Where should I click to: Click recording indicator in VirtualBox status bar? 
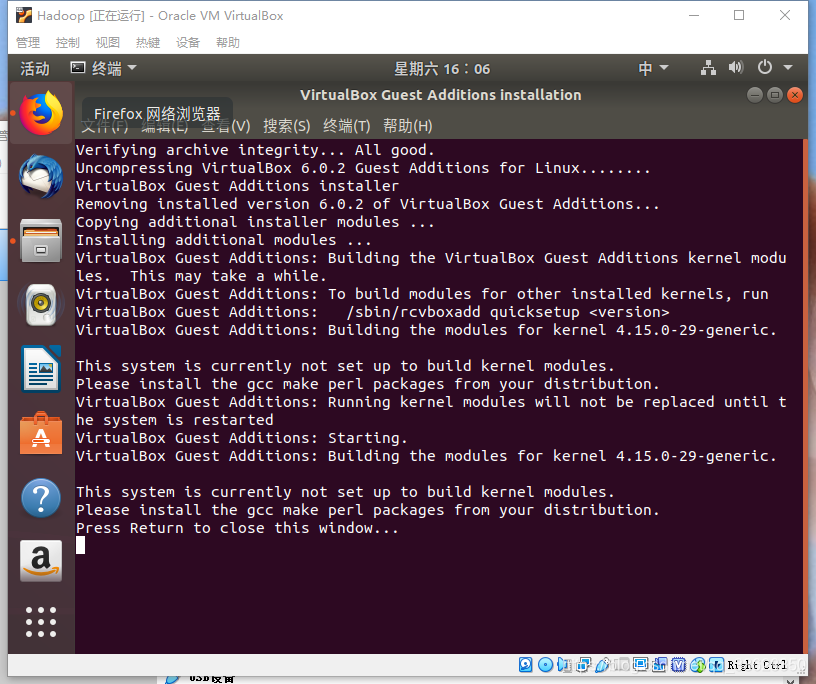point(659,665)
